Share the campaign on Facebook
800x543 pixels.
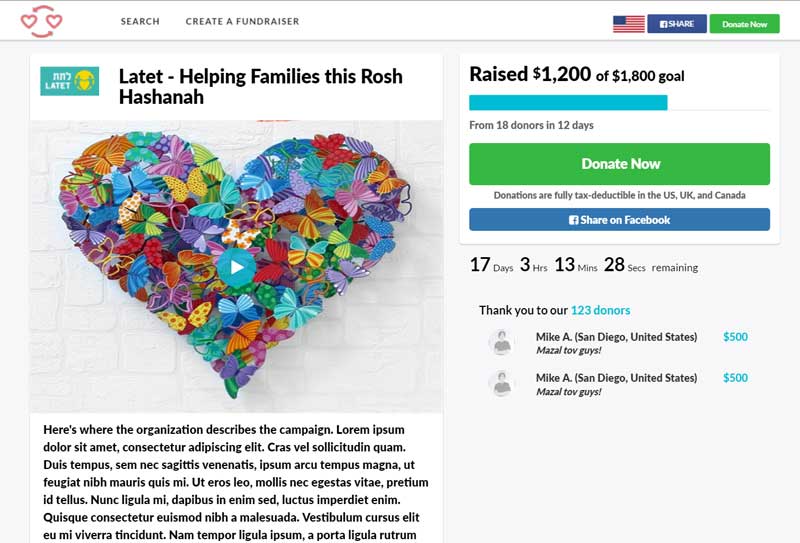tap(619, 220)
